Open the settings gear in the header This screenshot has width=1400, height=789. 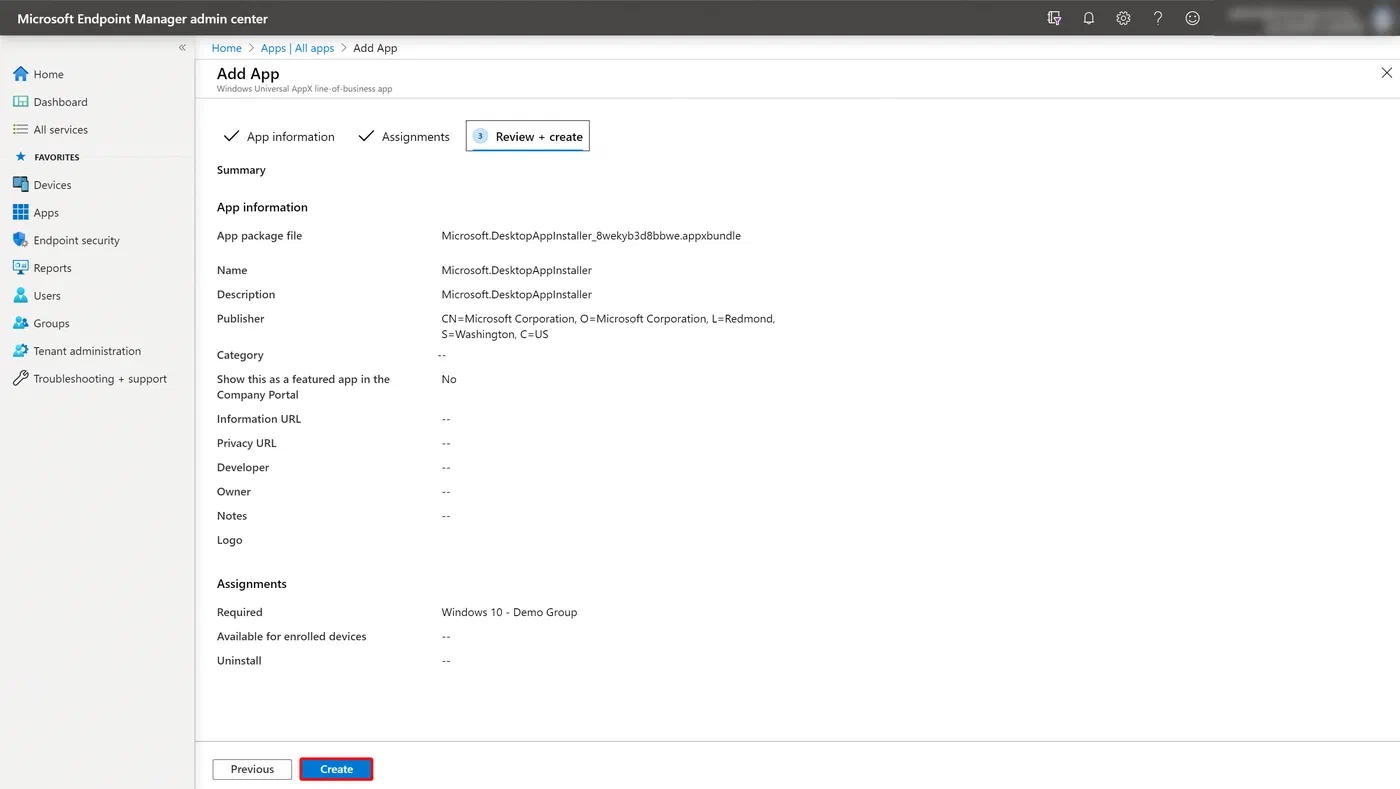(1123, 18)
